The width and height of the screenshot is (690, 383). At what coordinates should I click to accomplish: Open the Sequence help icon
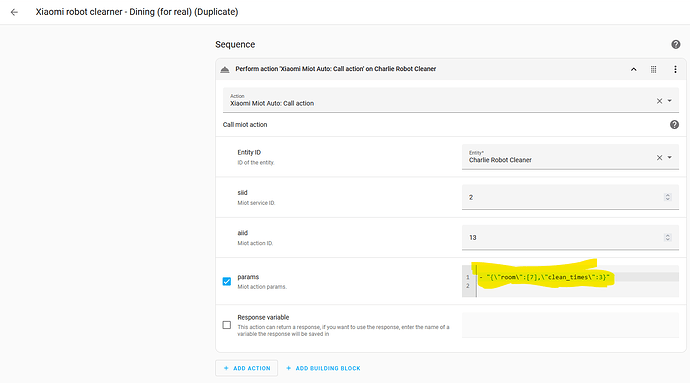(675, 44)
